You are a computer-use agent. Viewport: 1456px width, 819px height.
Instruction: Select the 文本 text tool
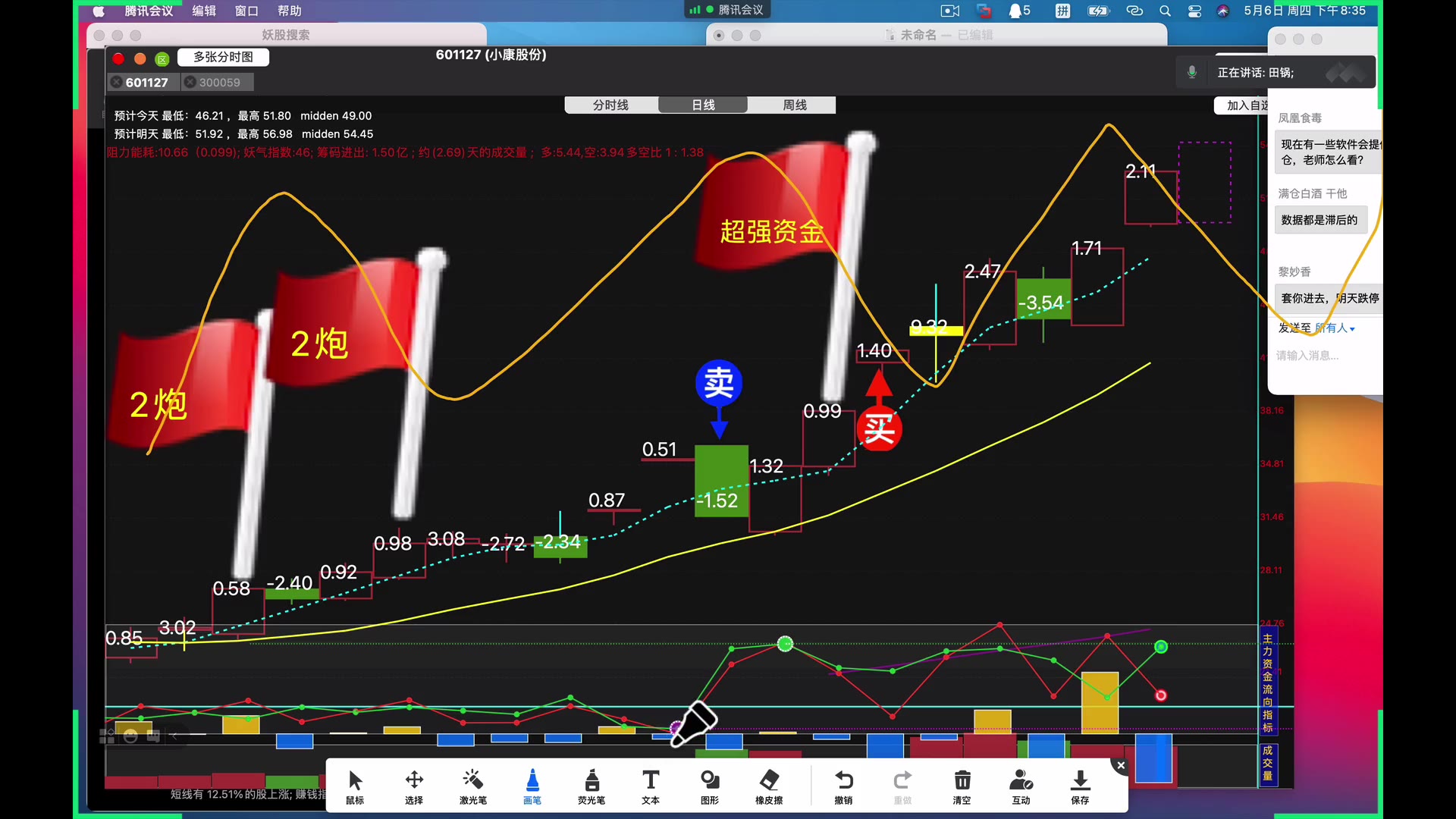click(651, 786)
